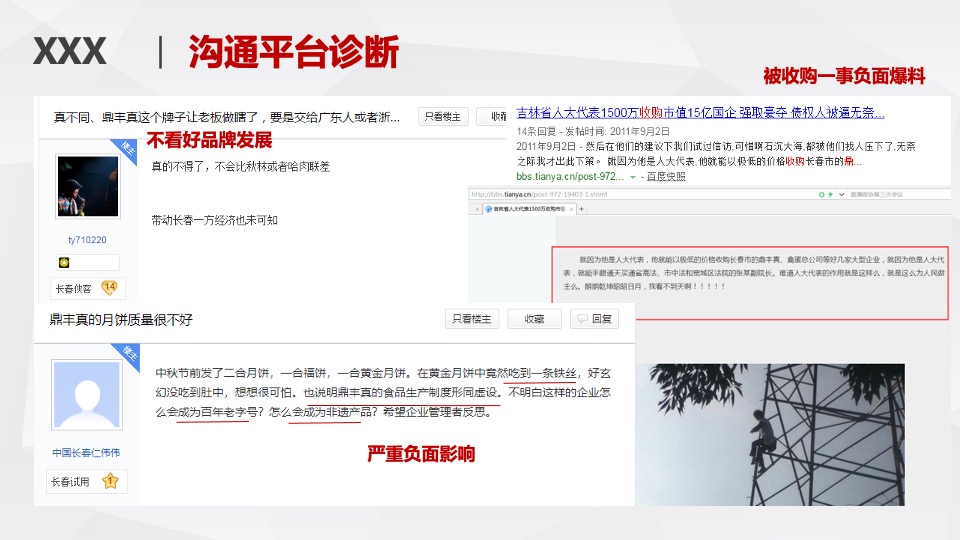Open the search result titled 吉林省人大代表1500万收购市值15亿国企

pos(700,113)
